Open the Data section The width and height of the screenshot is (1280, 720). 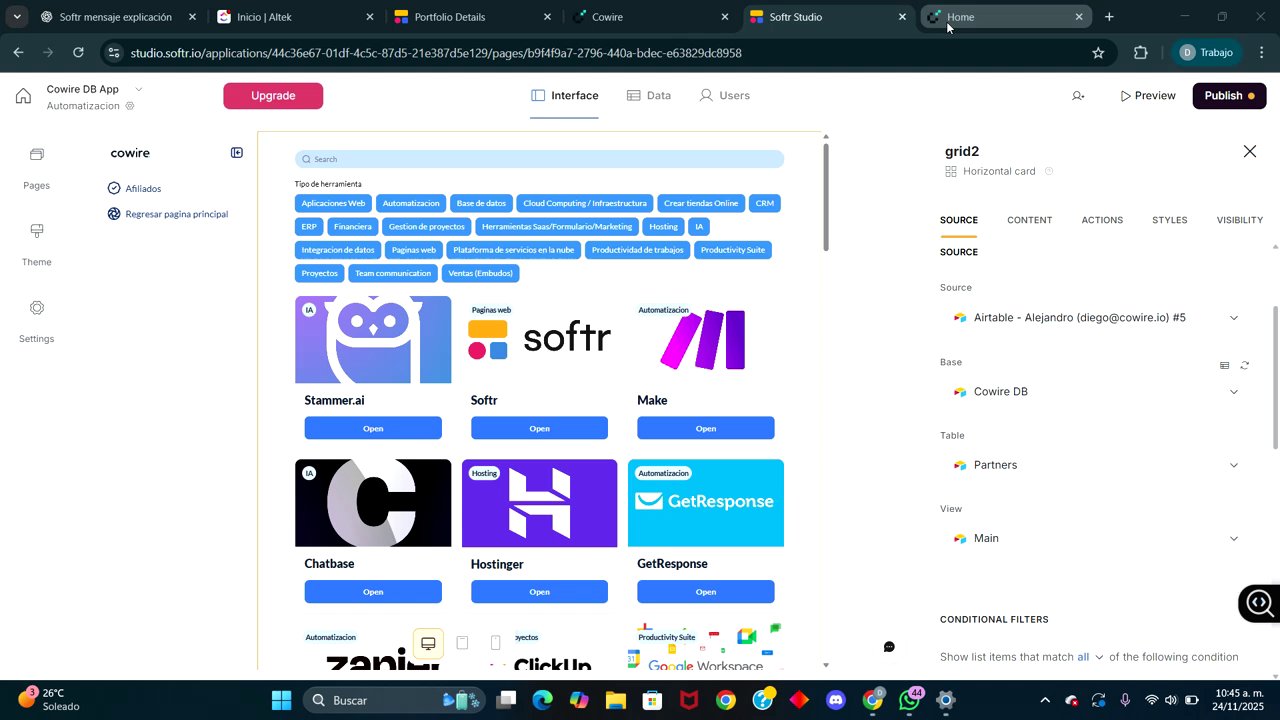(x=648, y=96)
